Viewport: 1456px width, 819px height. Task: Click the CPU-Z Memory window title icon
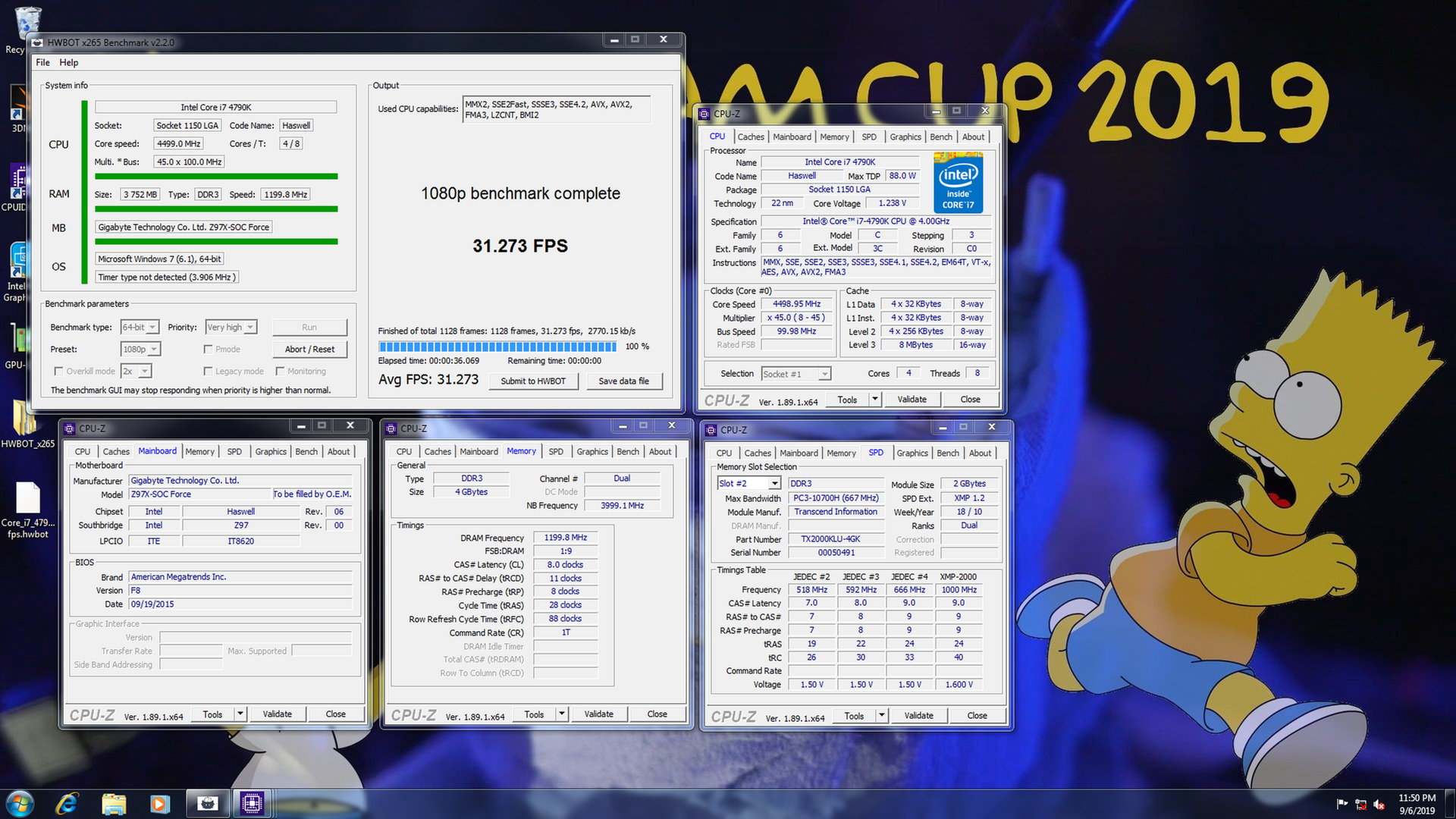click(391, 428)
